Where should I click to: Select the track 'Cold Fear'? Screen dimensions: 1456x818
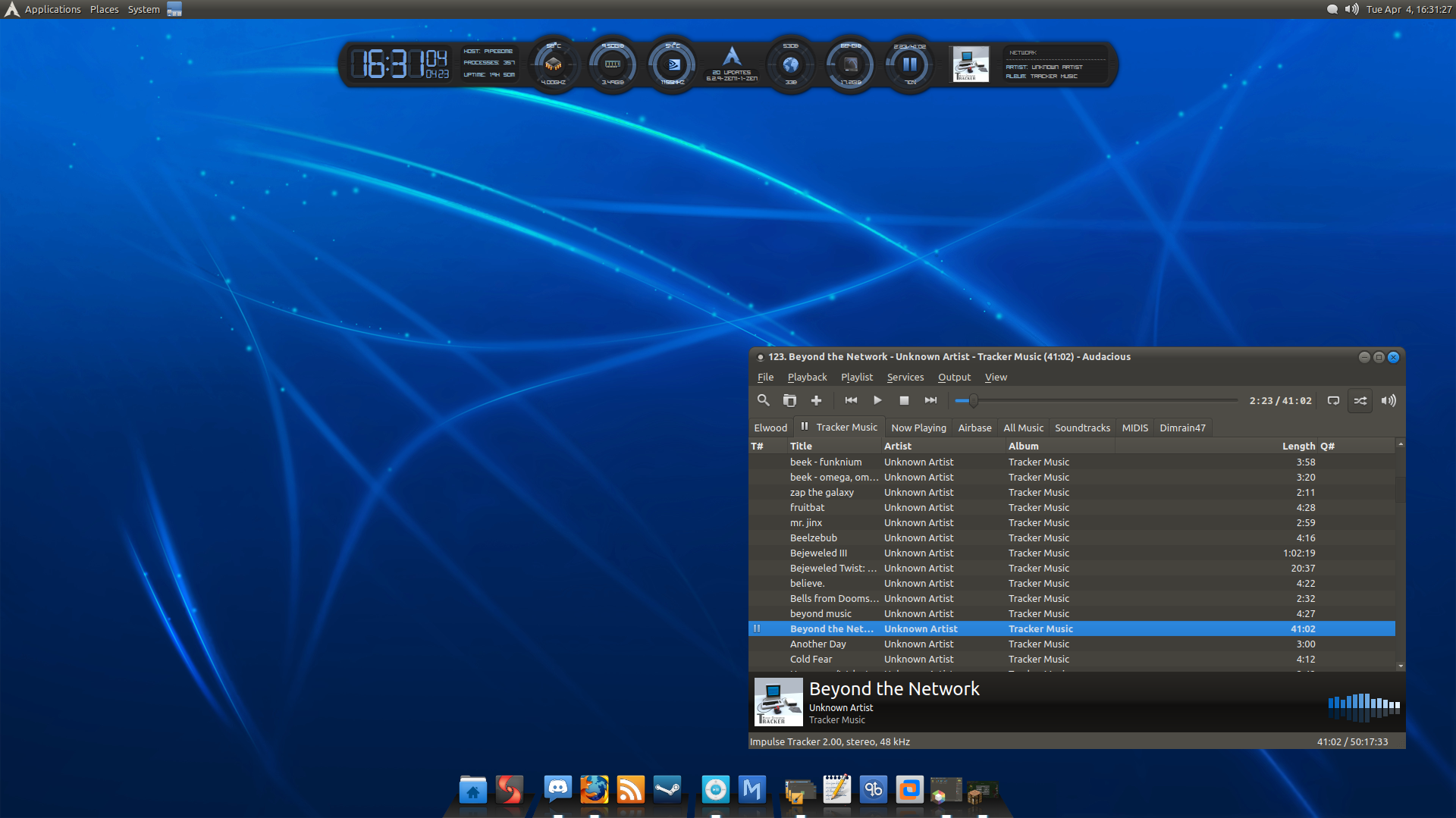tap(1072, 659)
